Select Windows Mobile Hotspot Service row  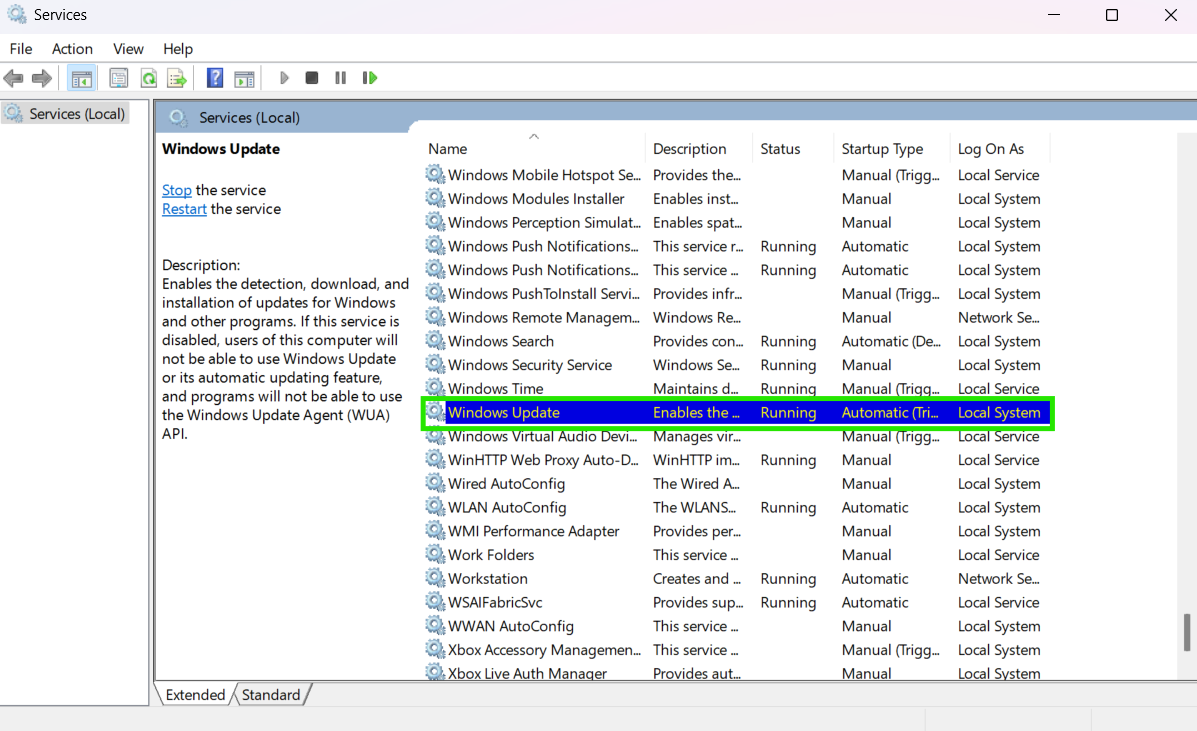click(737, 175)
